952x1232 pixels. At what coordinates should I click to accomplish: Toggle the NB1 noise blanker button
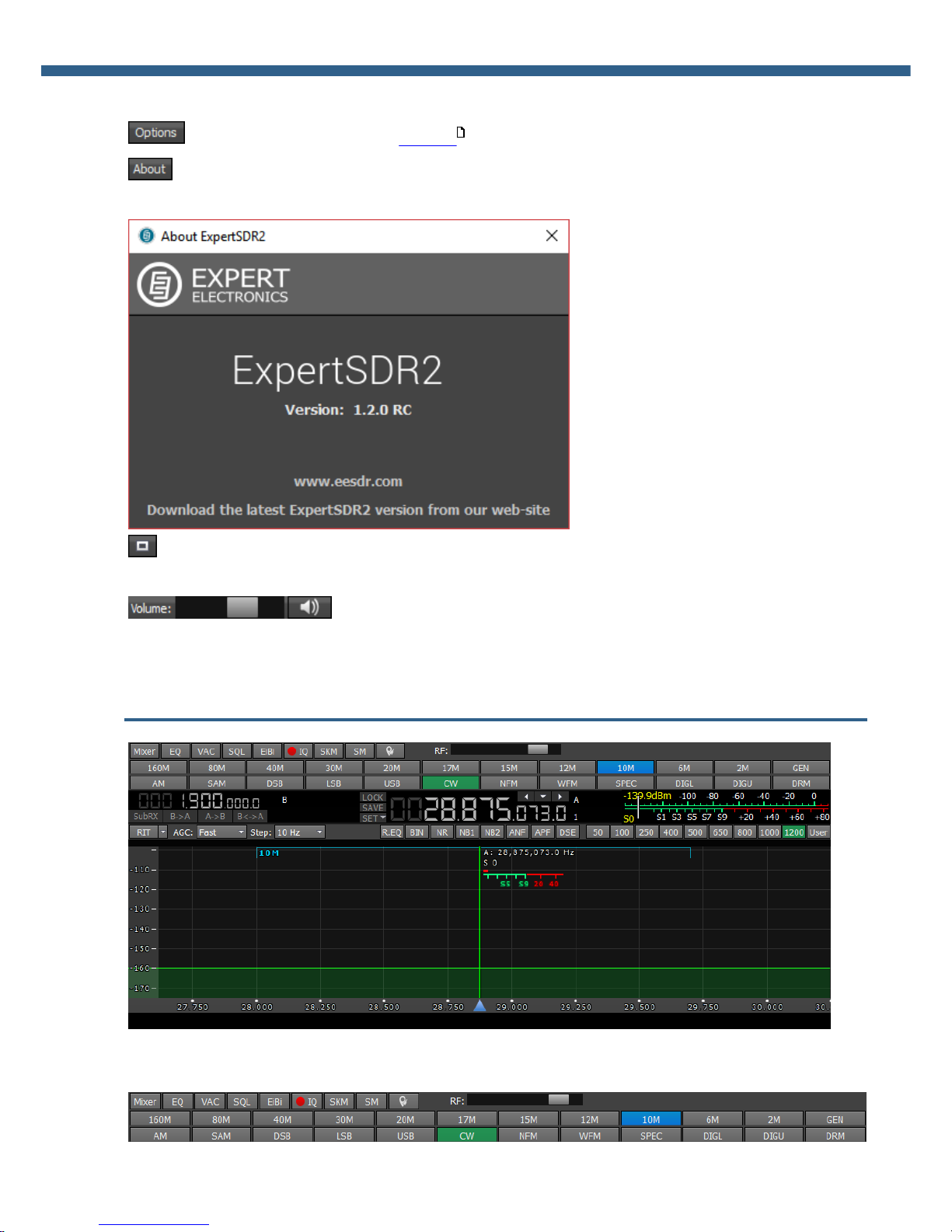(467, 832)
